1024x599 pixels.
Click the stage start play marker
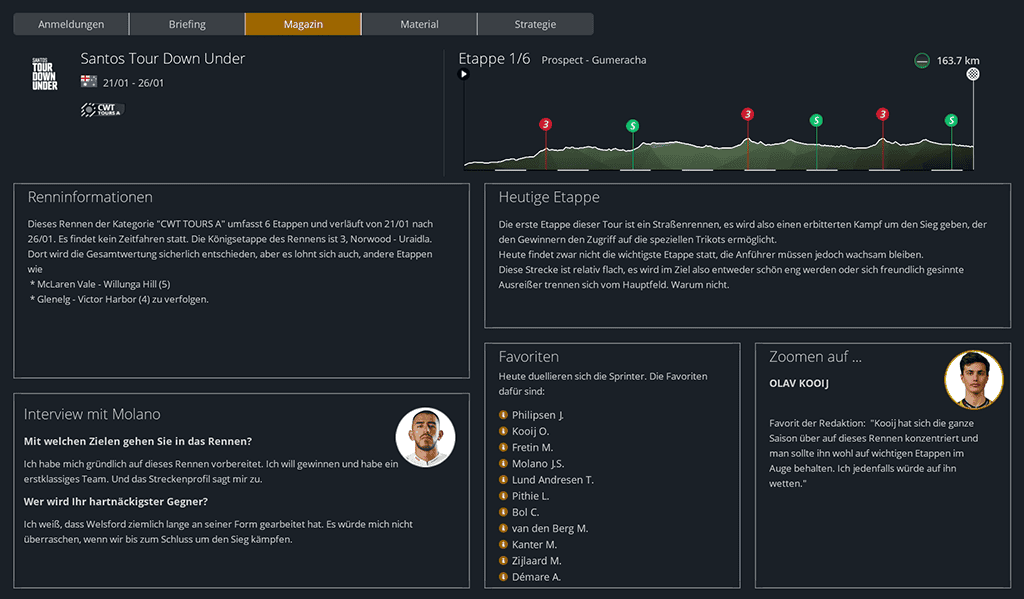[x=463, y=74]
